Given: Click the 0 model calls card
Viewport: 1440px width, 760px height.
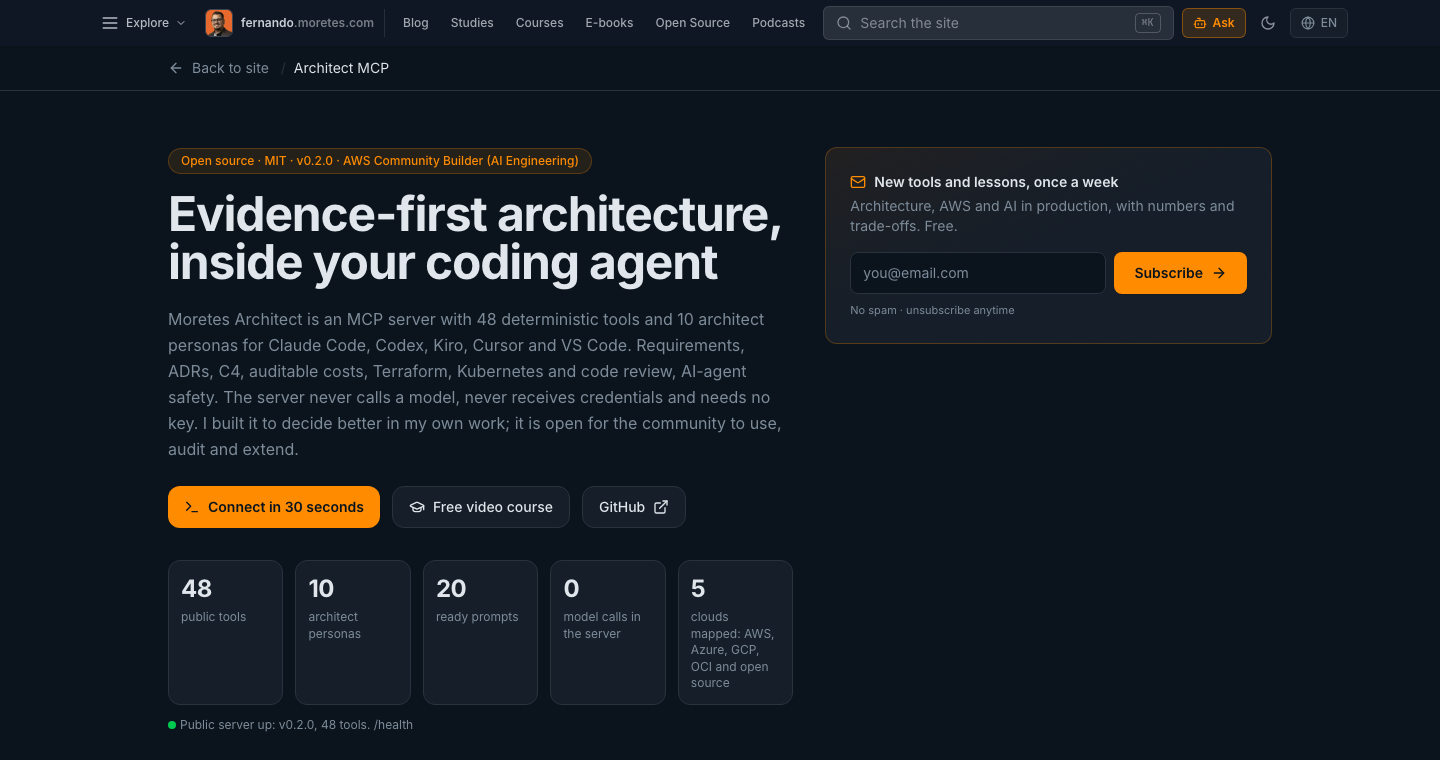Looking at the screenshot, I should [608, 633].
